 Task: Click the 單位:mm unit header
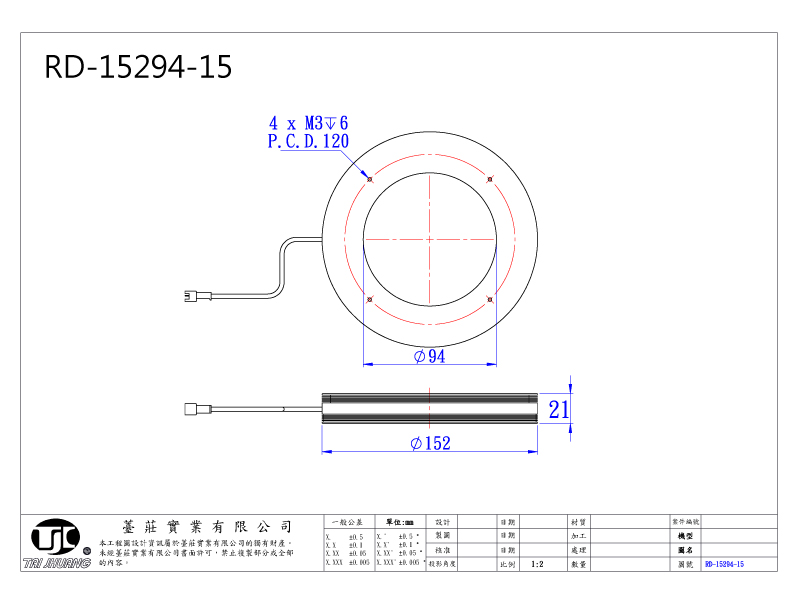coord(400,522)
